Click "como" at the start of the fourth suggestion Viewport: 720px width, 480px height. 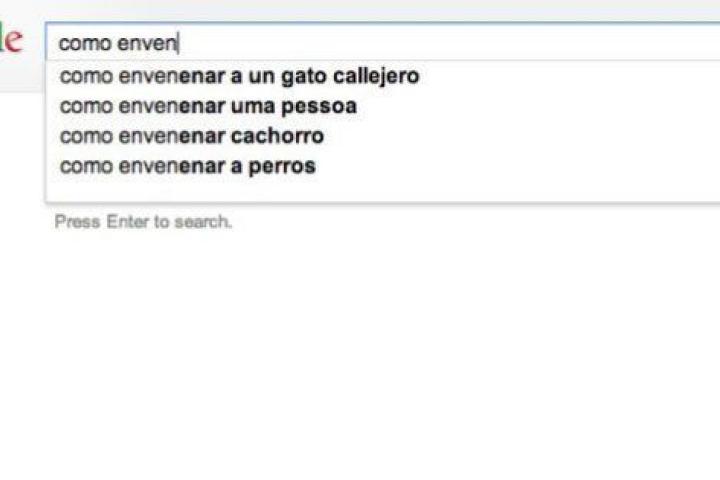click(x=85, y=166)
